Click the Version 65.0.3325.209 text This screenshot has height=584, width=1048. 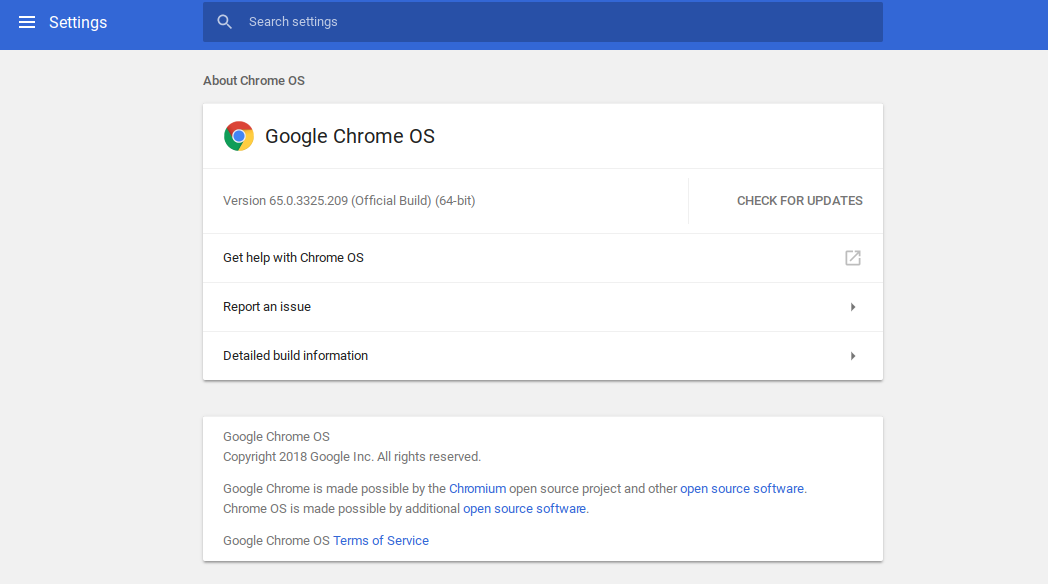[349, 200]
